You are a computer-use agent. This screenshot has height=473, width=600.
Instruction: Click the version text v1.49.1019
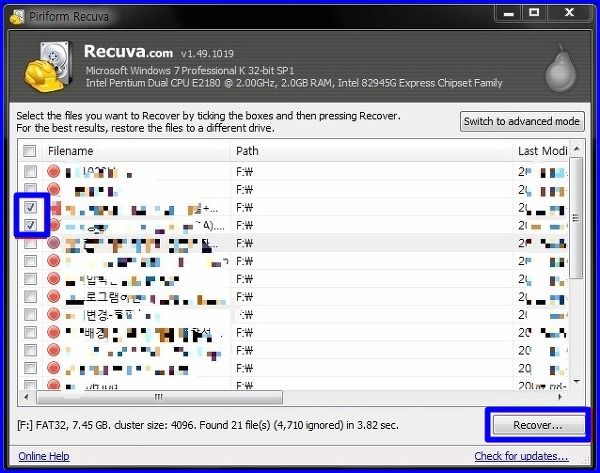[207, 54]
